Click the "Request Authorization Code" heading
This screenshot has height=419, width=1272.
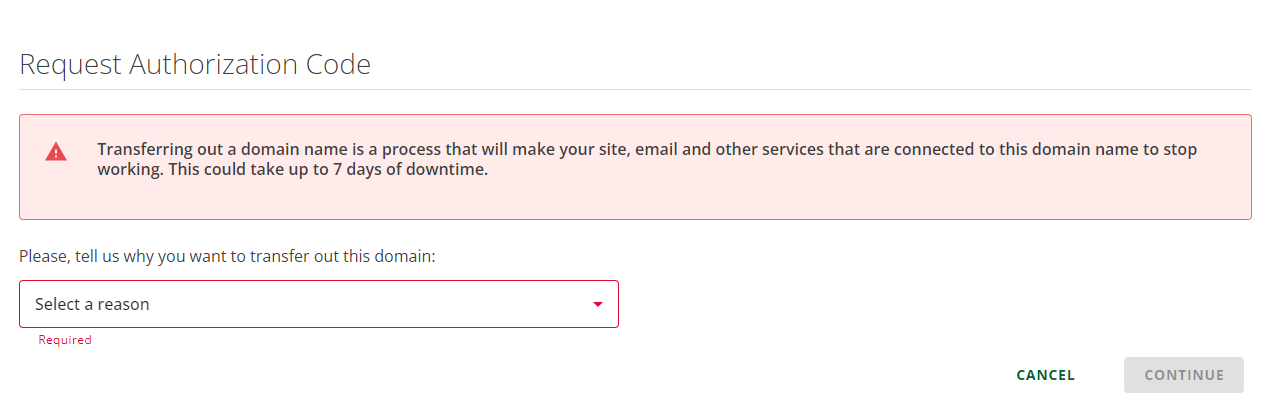(195, 65)
